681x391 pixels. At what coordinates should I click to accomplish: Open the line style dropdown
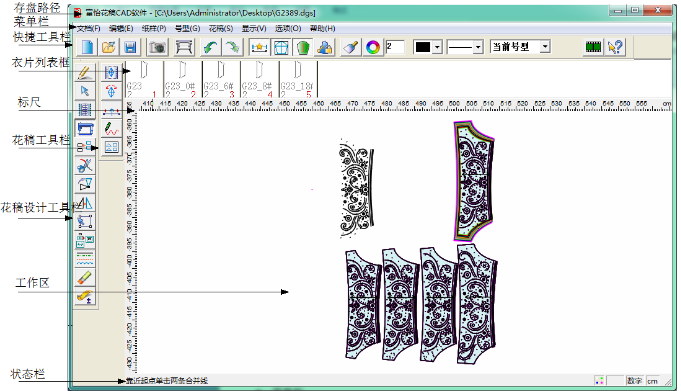[x=465, y=47]
